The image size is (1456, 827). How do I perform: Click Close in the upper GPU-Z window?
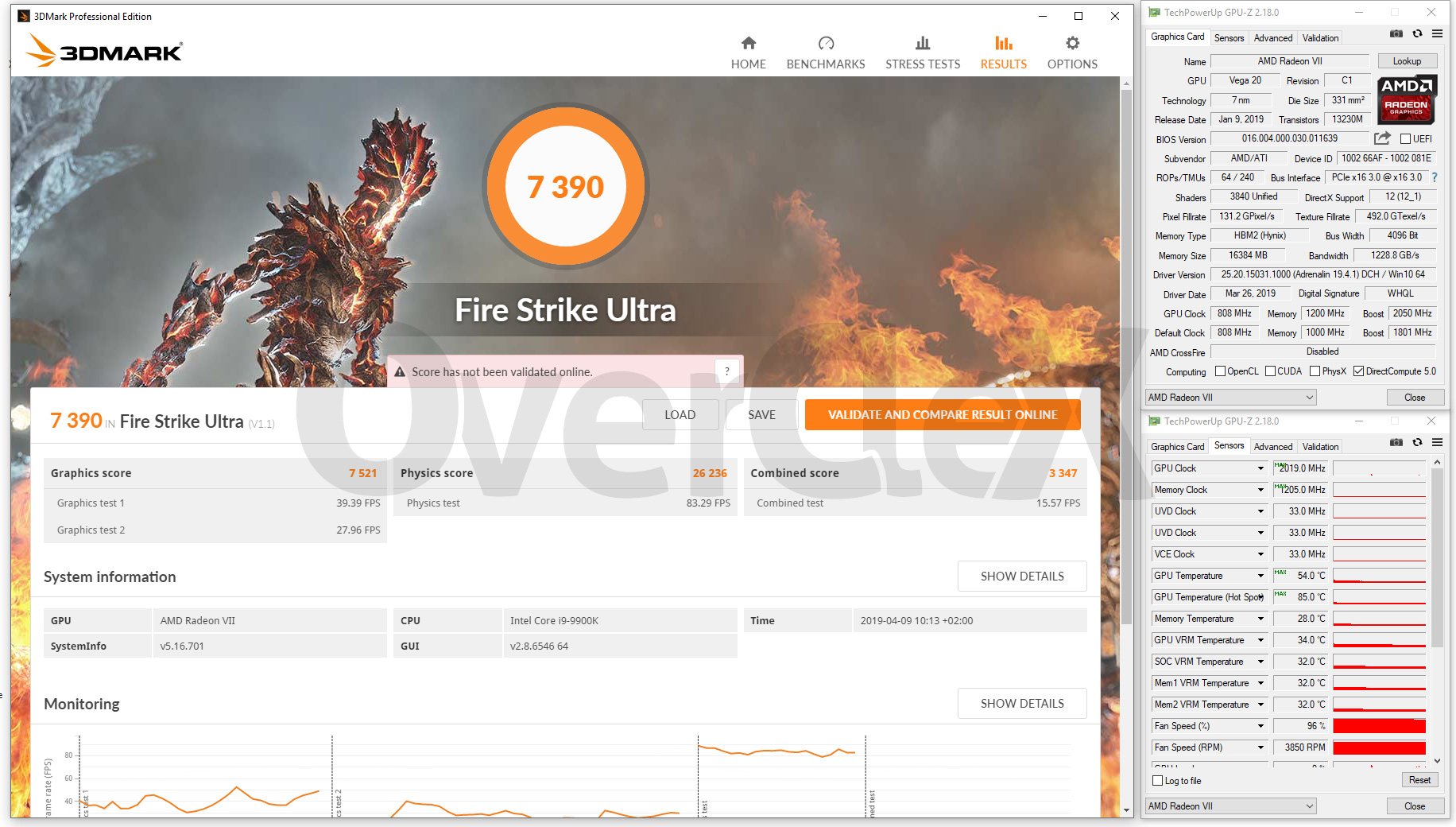coord(1414,397)
